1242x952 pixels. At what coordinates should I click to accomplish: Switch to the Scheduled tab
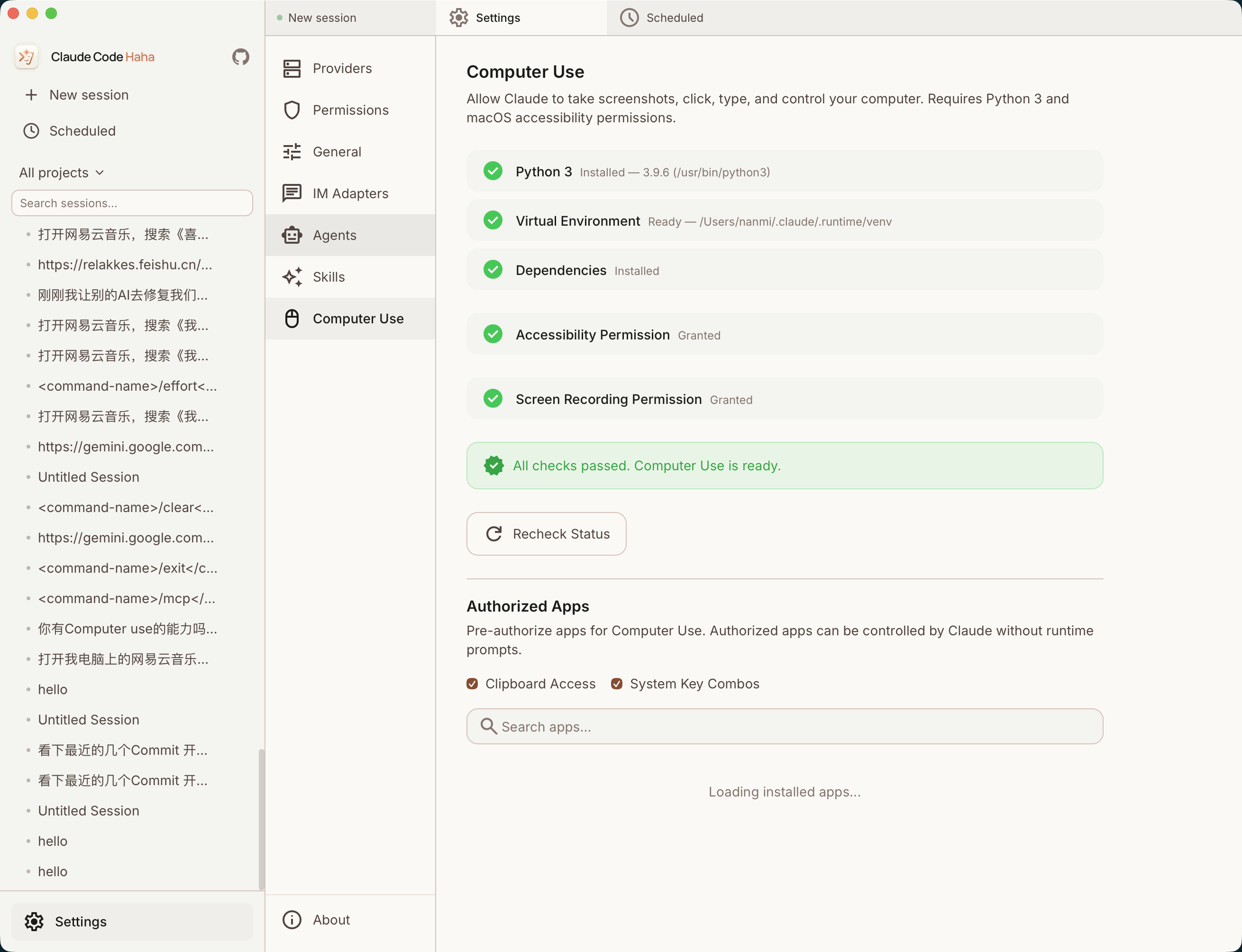coord(662,18)
